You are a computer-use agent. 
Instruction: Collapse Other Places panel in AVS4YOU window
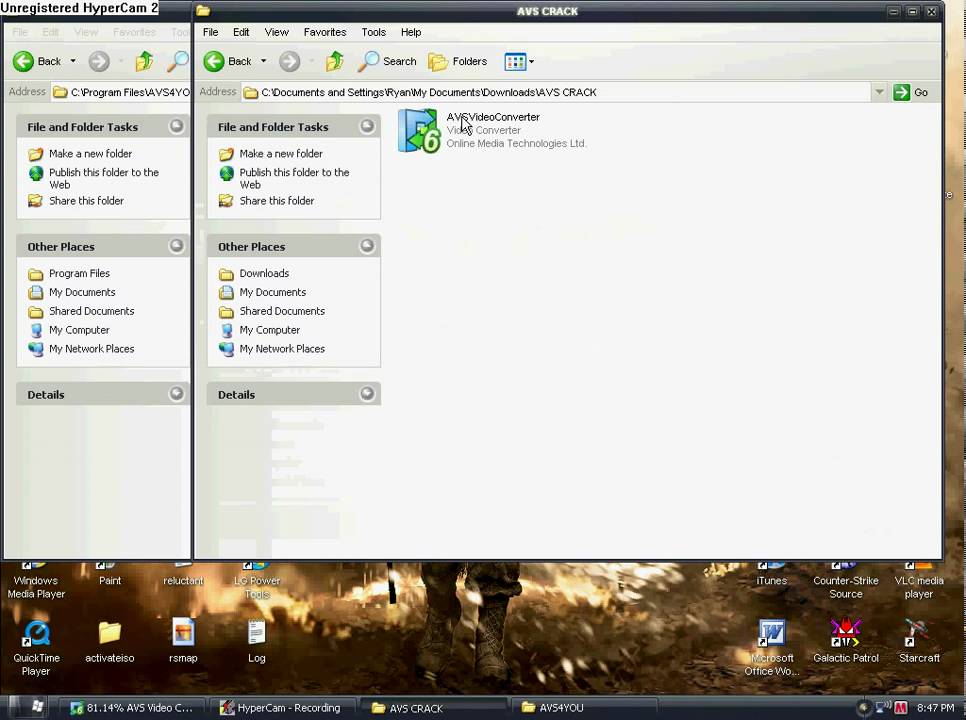pyautogui.click(x=176, y=246)
